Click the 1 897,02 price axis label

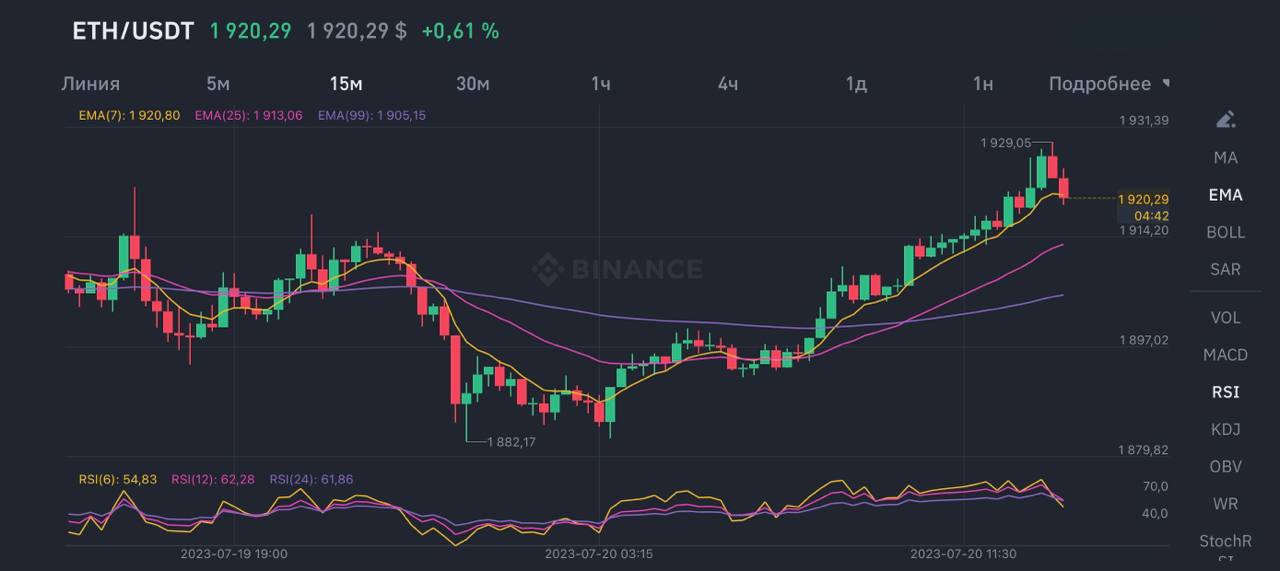(x=1144, y=341)
